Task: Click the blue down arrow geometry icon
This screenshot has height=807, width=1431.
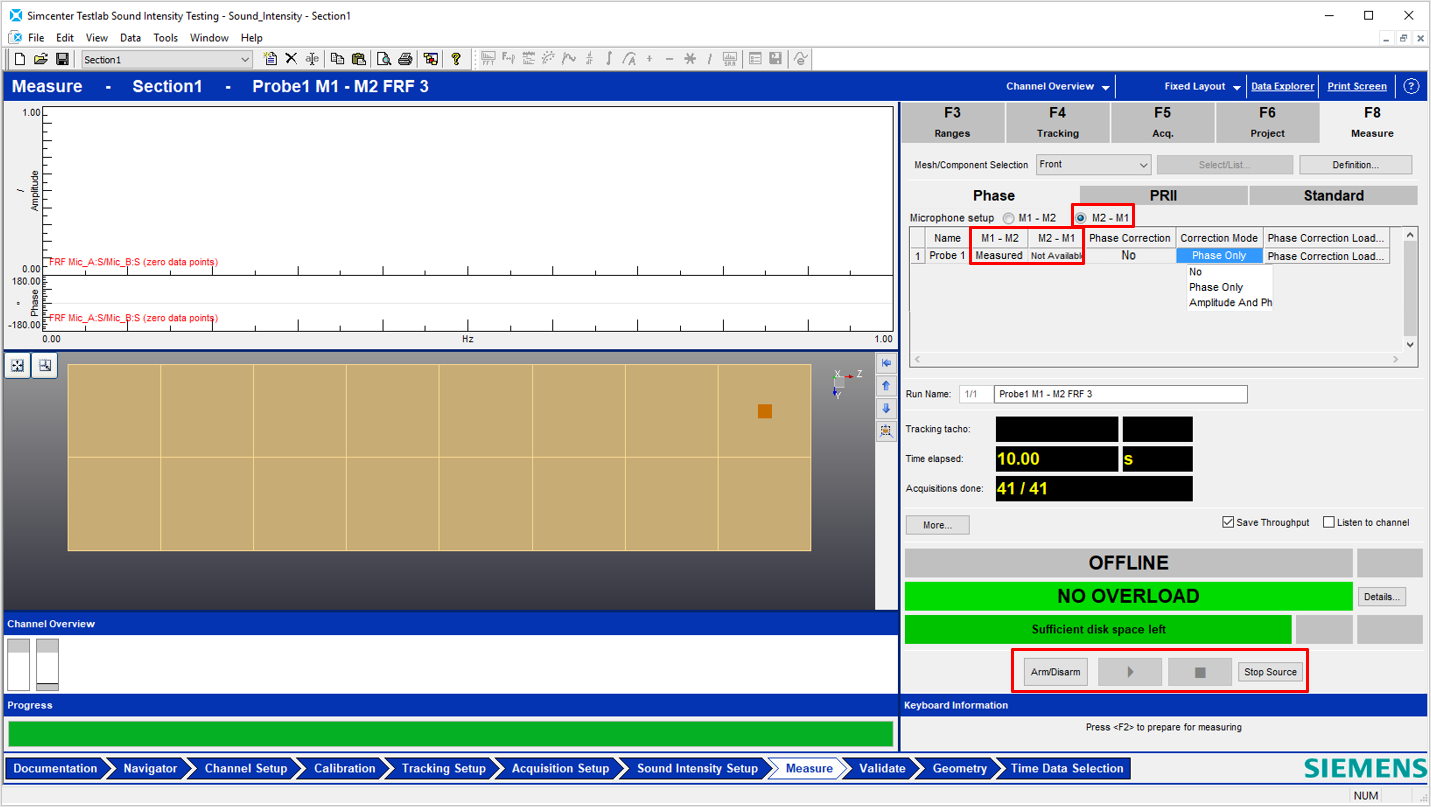Action: (886, 409)
